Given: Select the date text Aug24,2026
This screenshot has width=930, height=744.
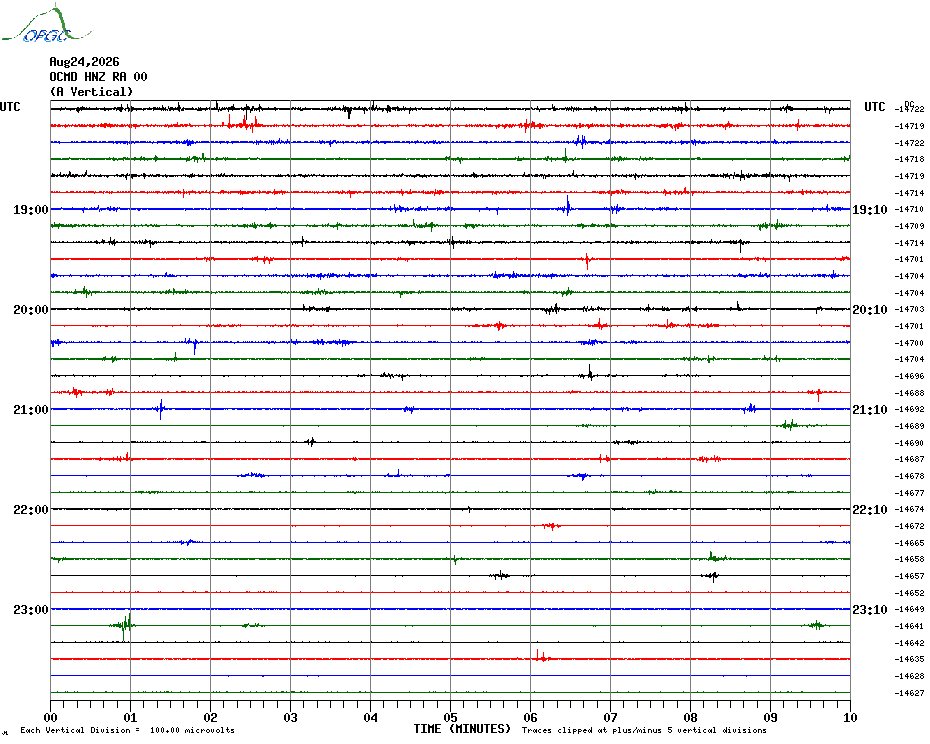Looking at the screenshot, I should pyautogui.click(x=84, y=62).
